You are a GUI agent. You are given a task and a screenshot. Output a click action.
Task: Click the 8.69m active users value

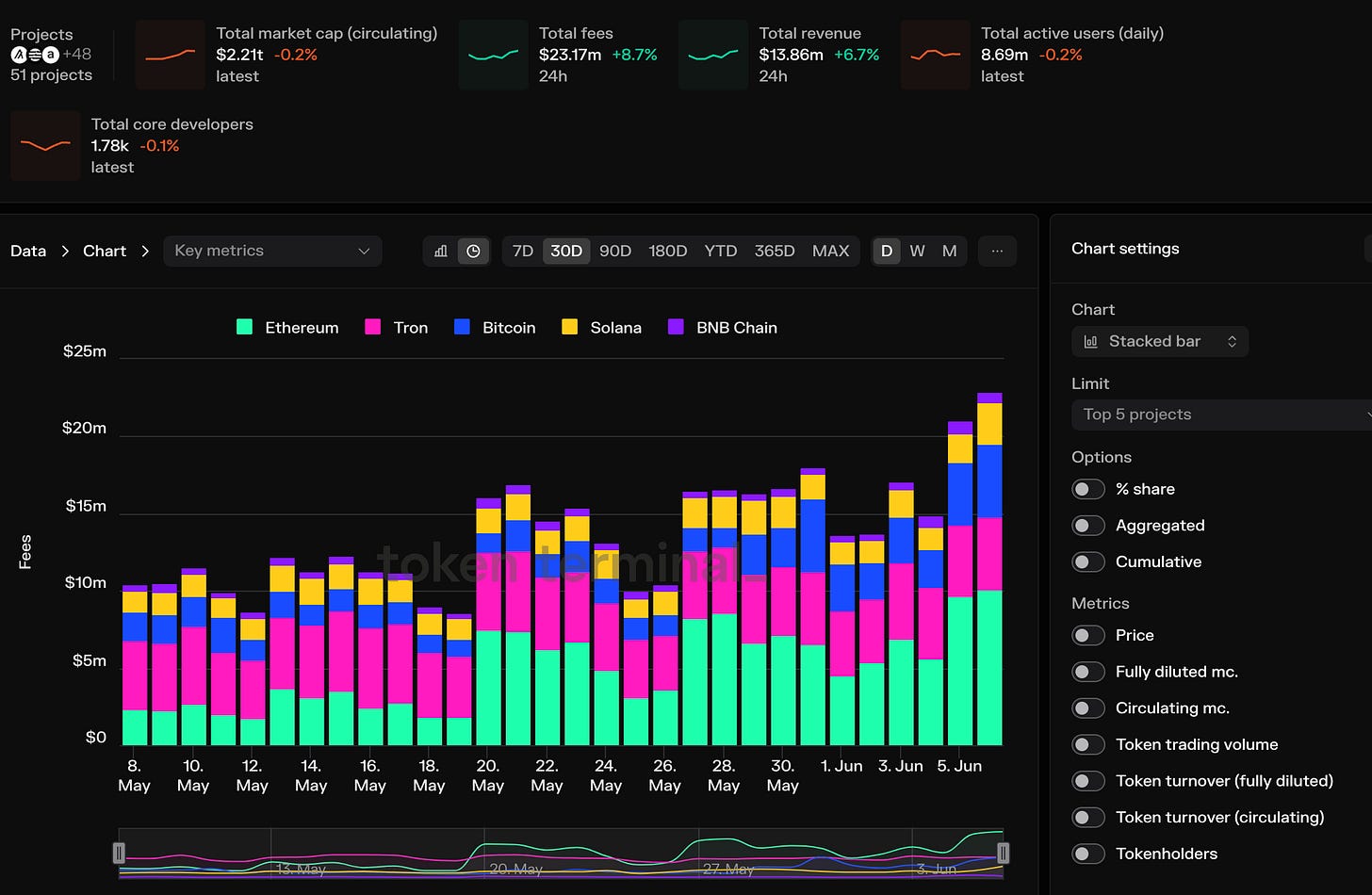[x=1004, y=55]
